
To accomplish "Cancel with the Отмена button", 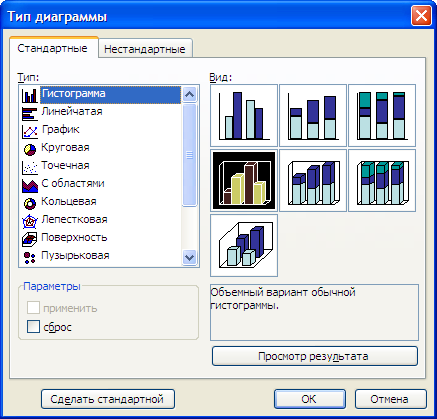I will pos(390,399).
